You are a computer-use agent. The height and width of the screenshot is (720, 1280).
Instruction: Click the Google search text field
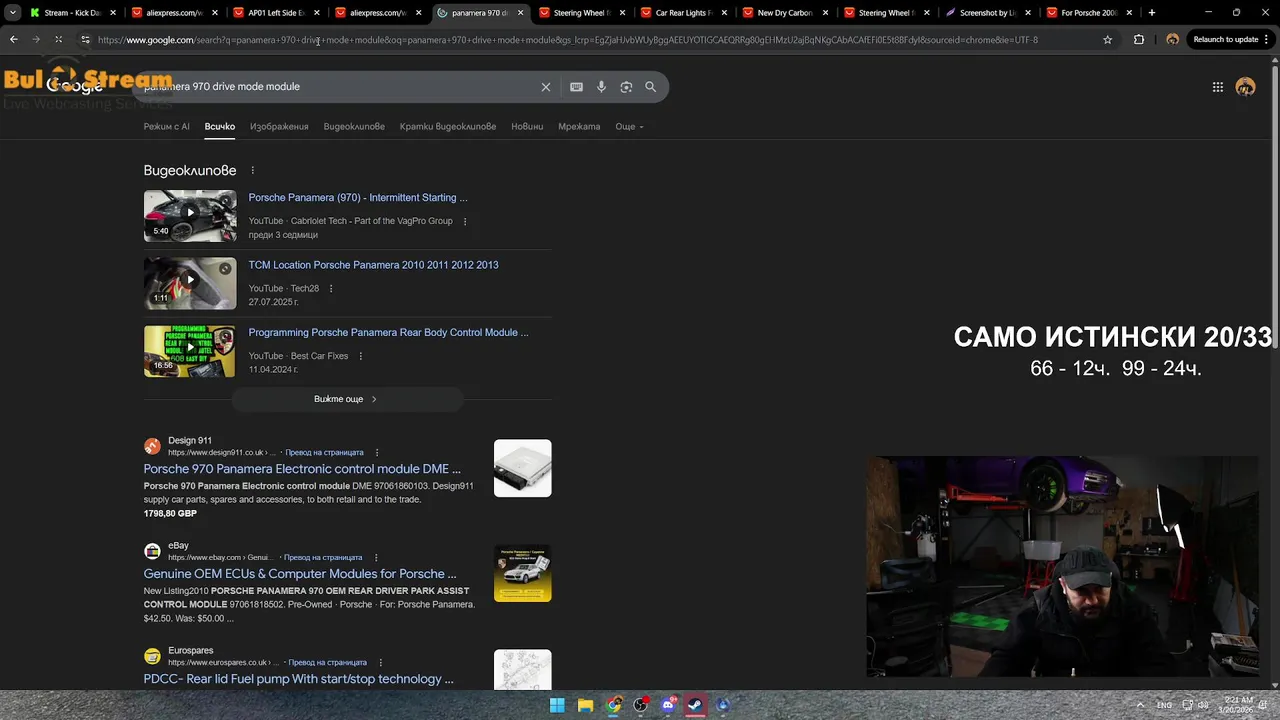[x=335, y=87]
